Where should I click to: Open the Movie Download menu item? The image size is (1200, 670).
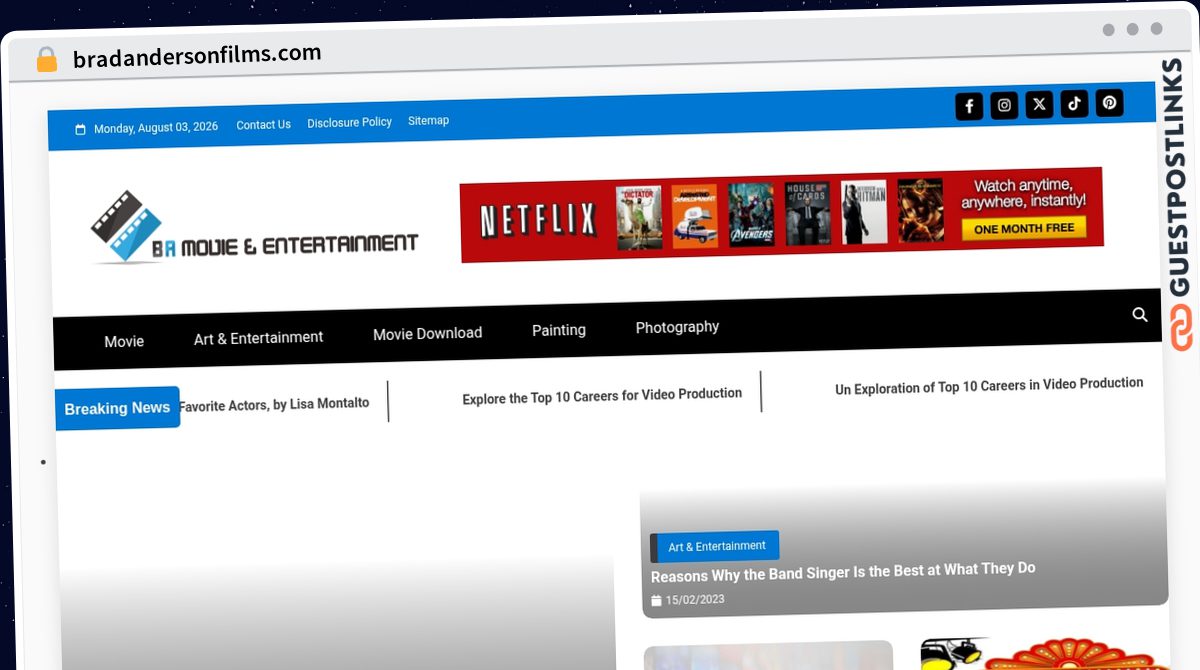pos(427,333)
